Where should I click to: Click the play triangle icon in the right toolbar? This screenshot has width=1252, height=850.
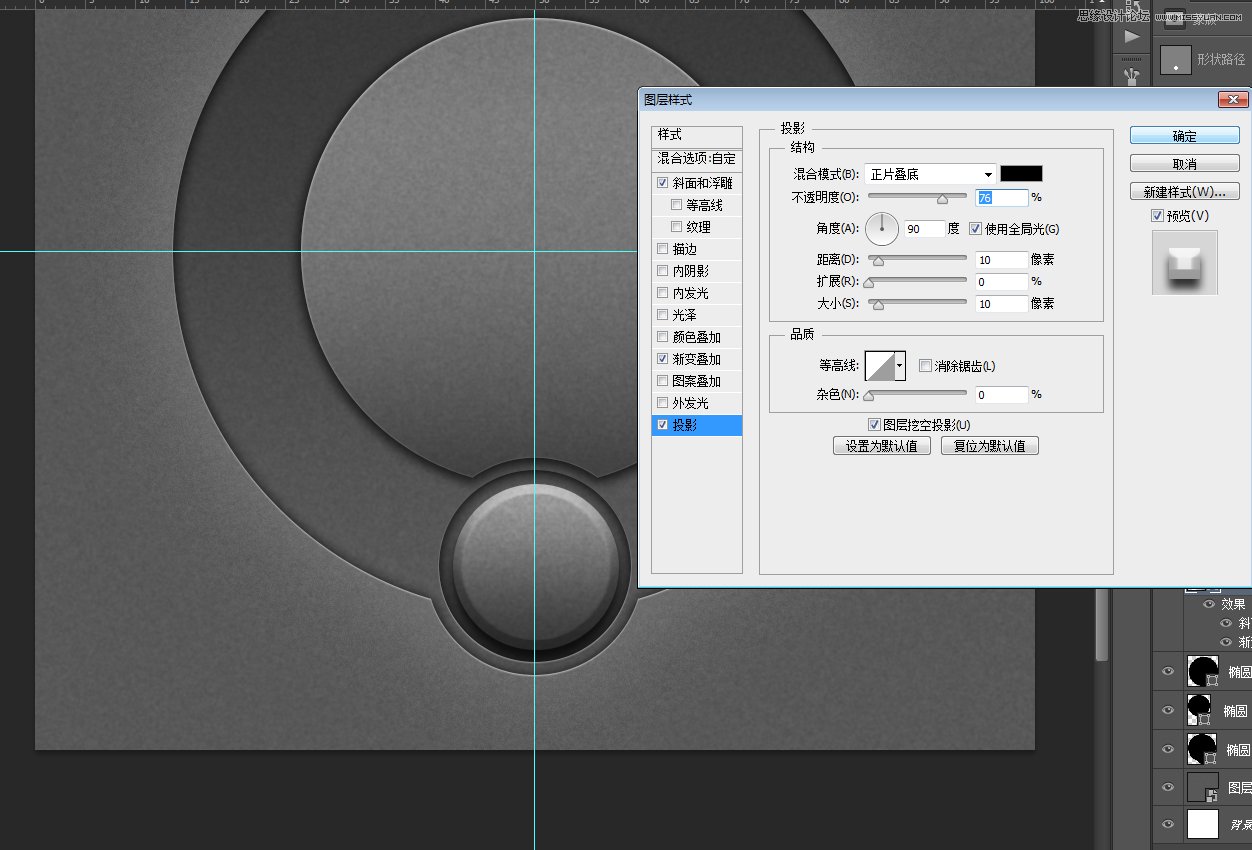point(1133,36)
